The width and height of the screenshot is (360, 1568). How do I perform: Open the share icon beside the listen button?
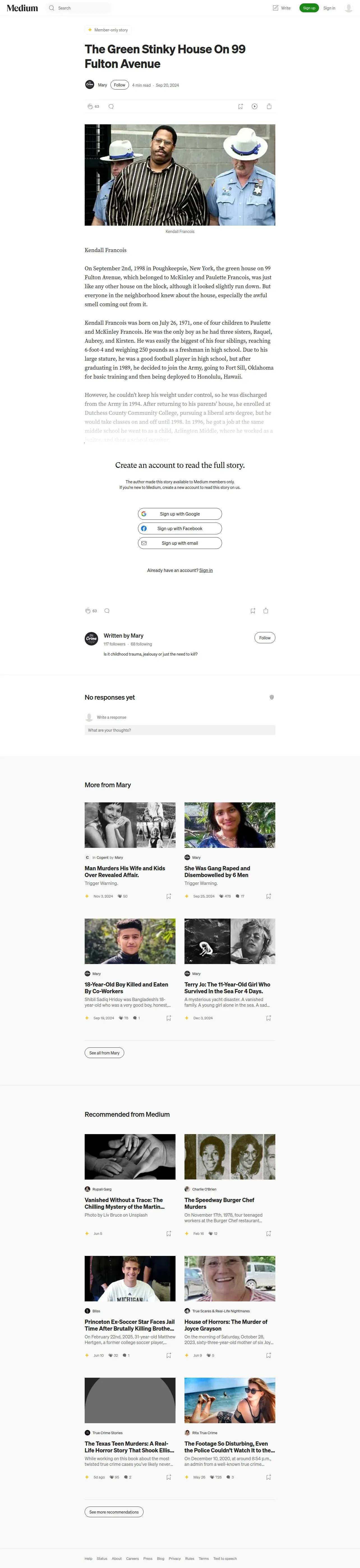tap(269, 107)
